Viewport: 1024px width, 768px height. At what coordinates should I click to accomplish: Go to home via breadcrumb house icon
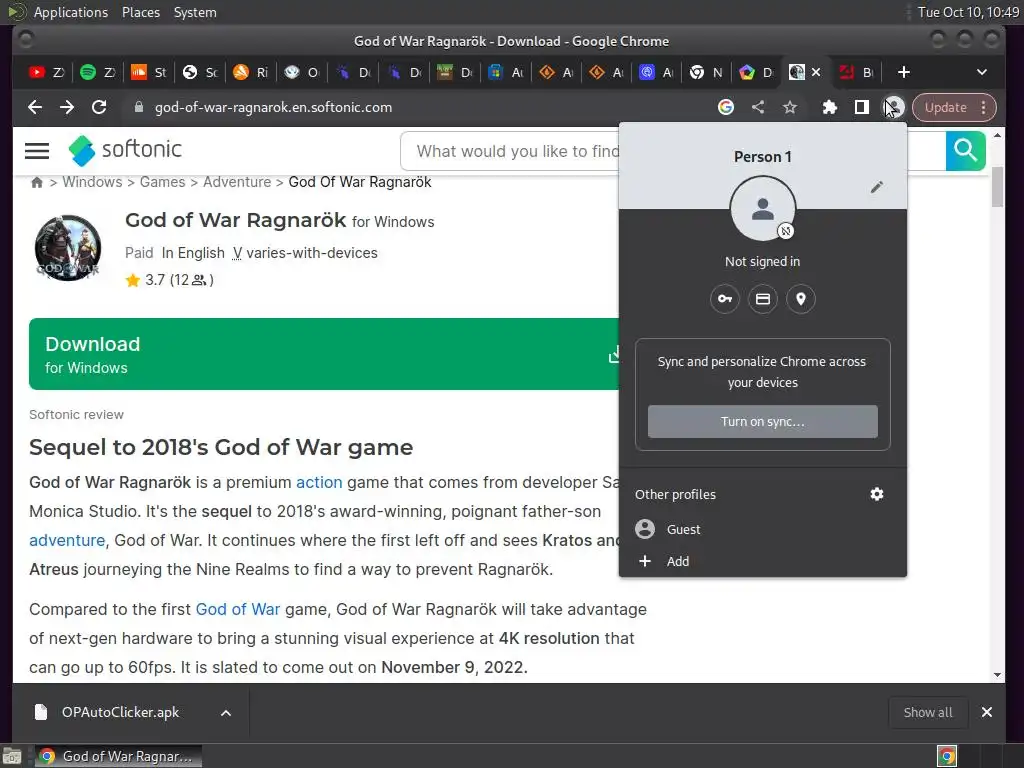(x=37, y=182)
